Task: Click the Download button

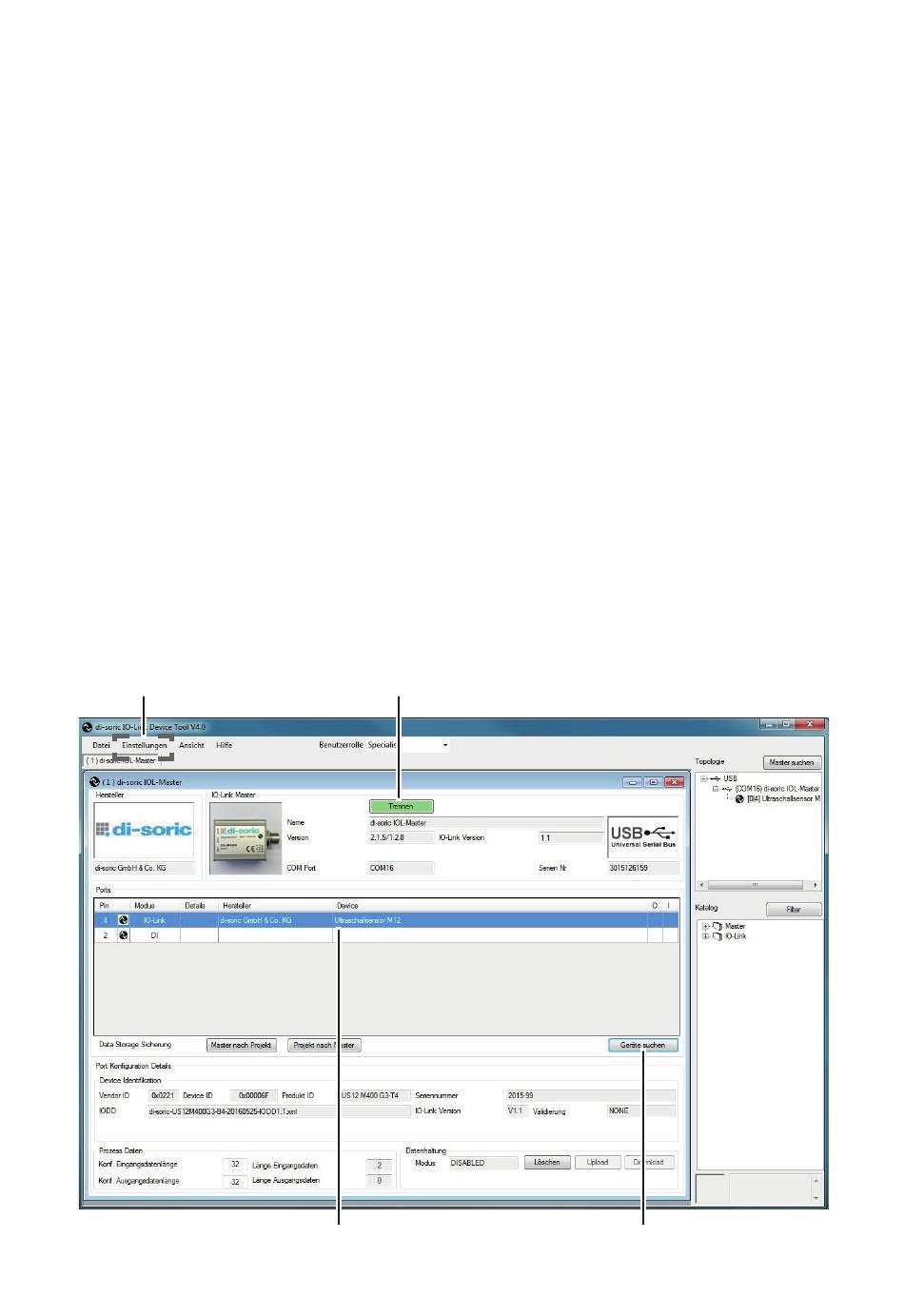Action: click(x=649, y=1163)
